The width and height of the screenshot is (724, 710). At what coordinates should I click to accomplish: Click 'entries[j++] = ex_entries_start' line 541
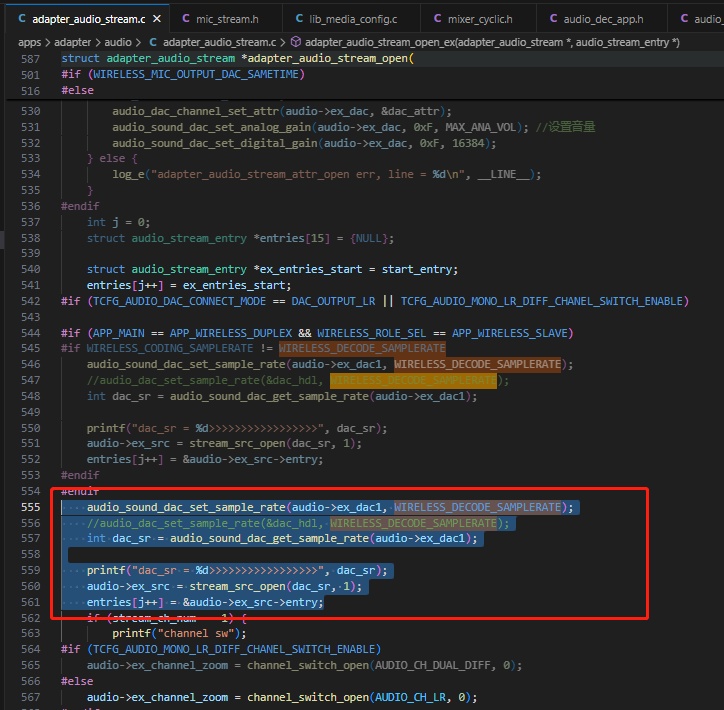[x=189, y=285]
